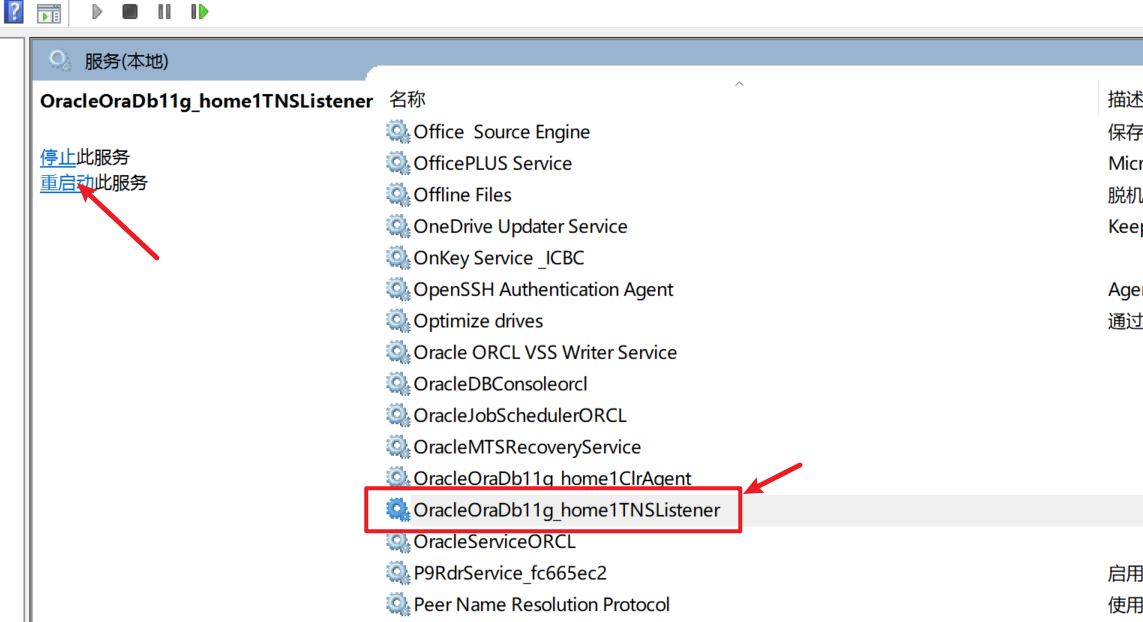1143x622 pixels.
Task: Select the Office Source Engine service row
Action: coord(502,132)
